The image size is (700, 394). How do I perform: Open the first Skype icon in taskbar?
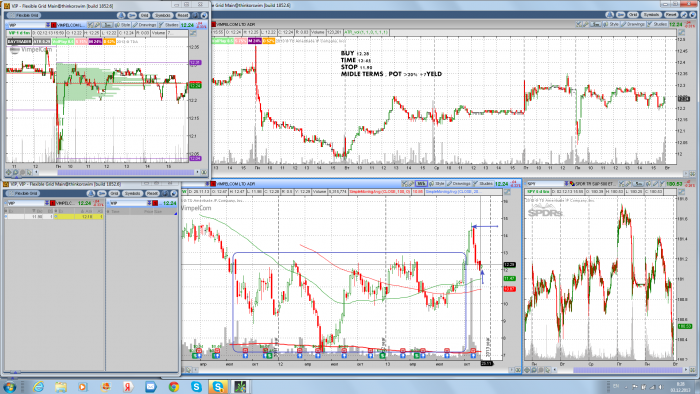pyautogui.click(x=196, y=386)
